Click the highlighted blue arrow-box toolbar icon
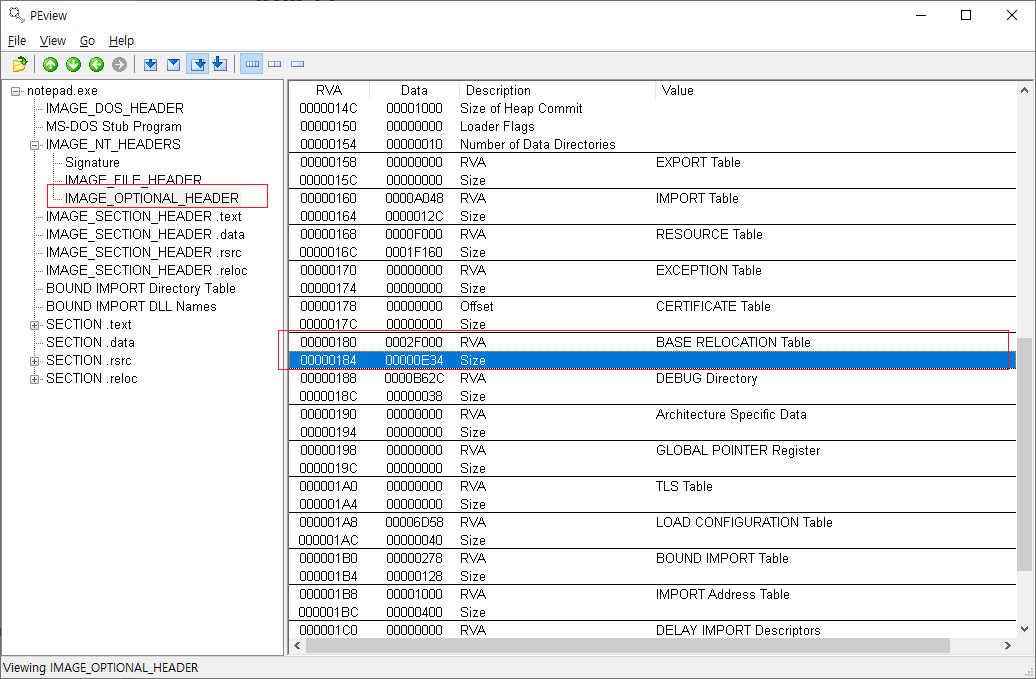Screen dimensions: 1036x679 196,64
